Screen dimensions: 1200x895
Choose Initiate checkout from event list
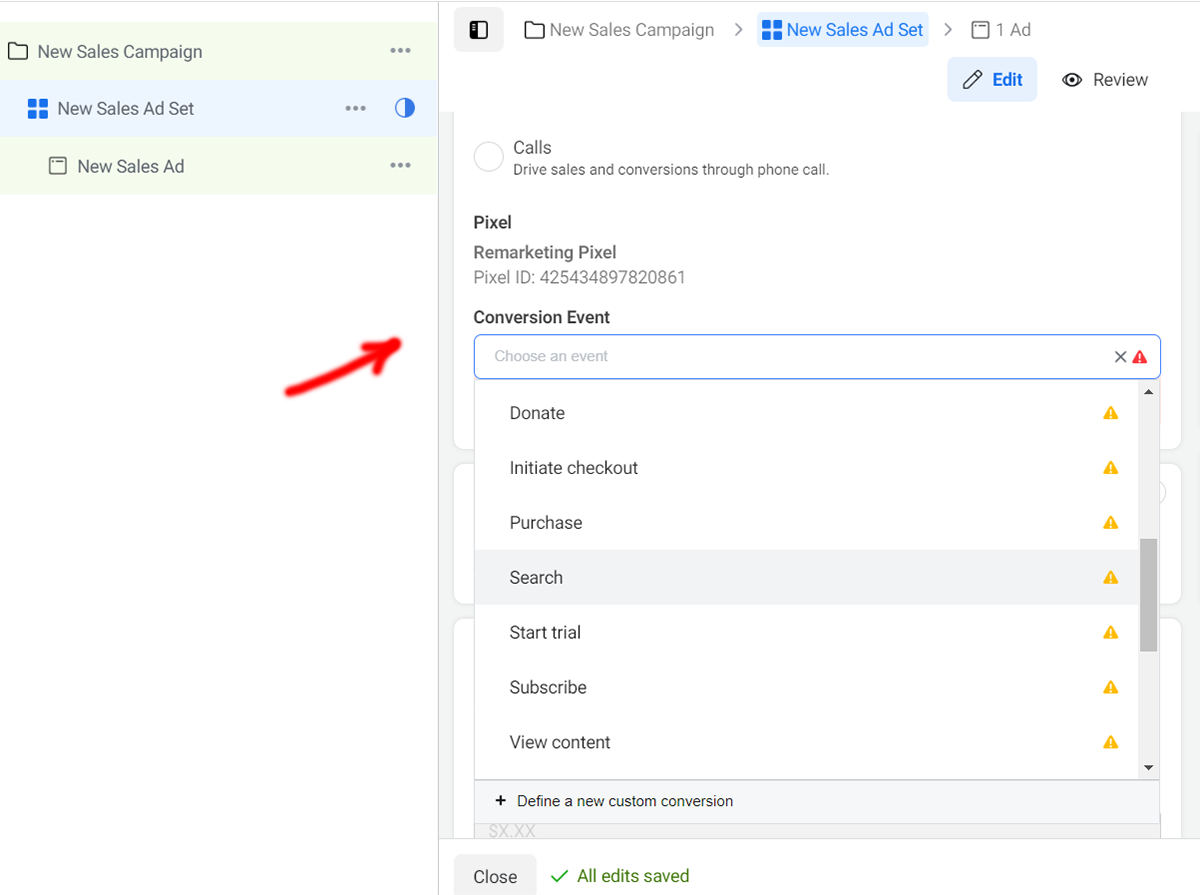(x=573, y=468)
